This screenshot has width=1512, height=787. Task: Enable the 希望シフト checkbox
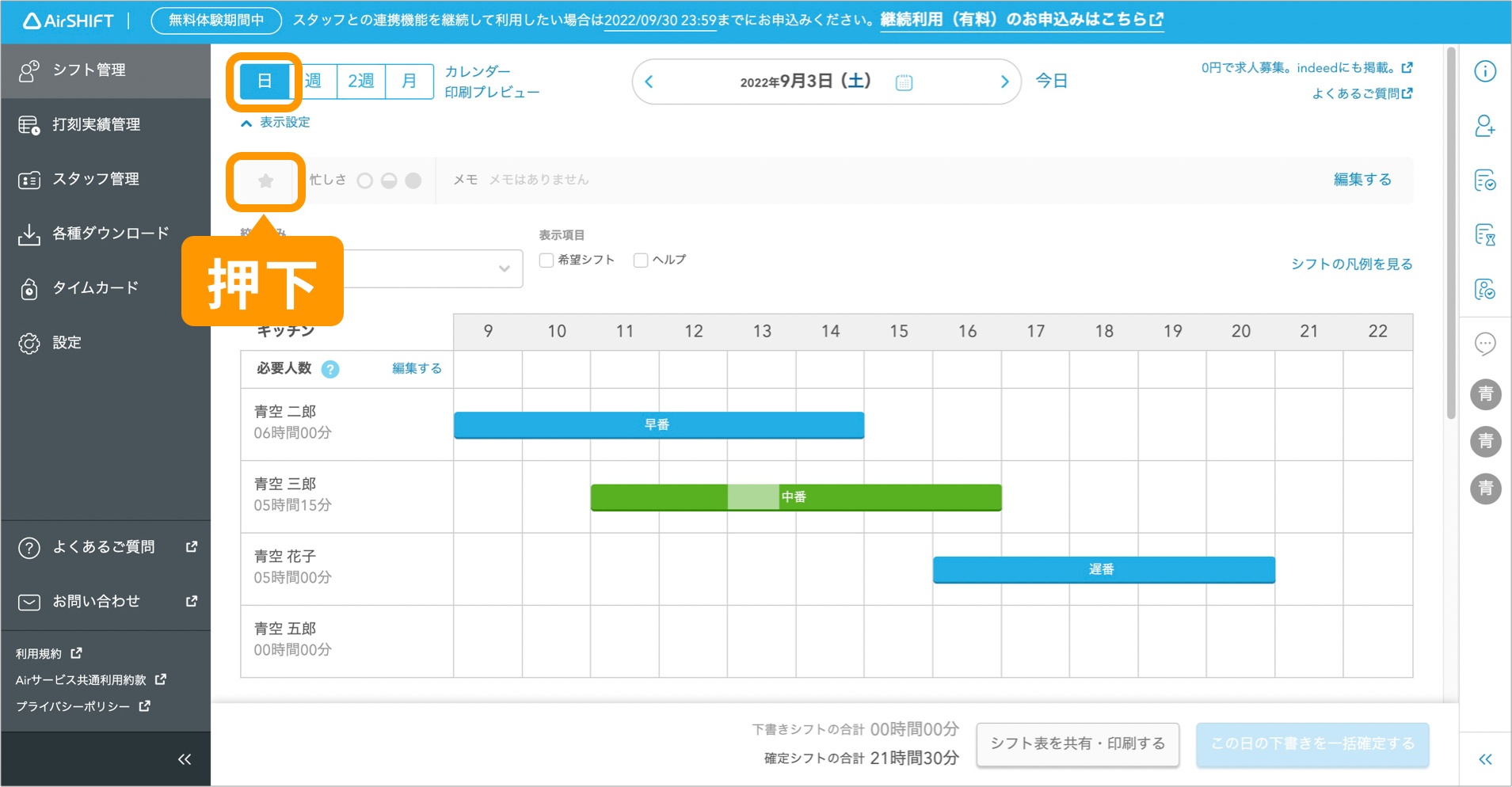(x=545, y=260)
